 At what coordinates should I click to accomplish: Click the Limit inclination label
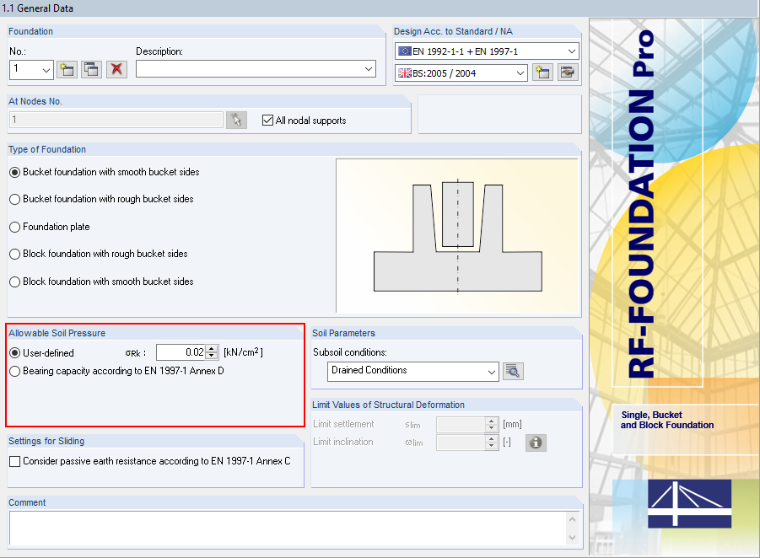point(343,442)
